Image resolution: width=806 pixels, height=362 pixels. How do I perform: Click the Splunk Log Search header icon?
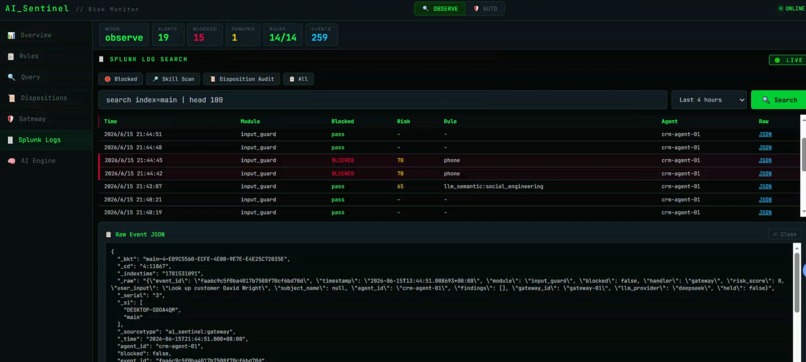(101, 60)
